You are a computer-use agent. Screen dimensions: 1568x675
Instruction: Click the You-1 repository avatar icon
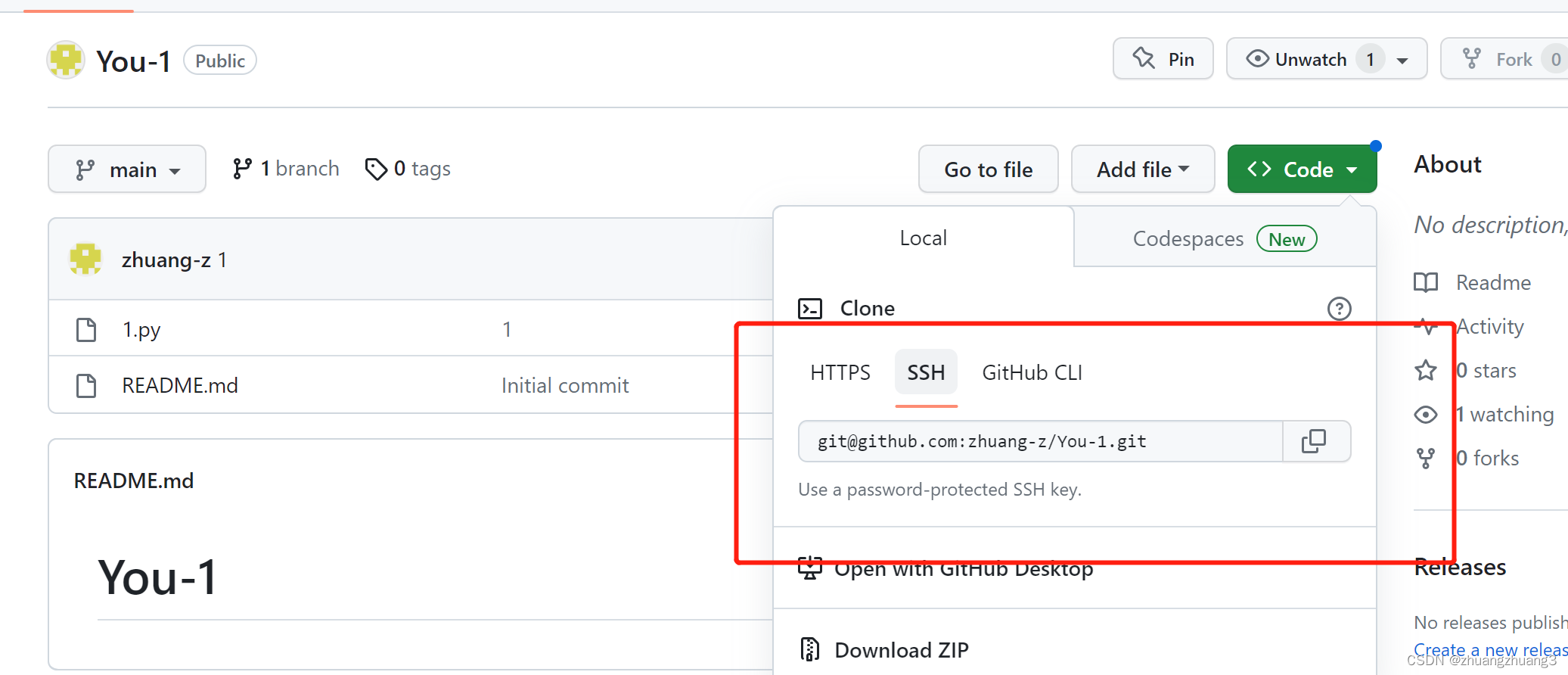coord(66,60)
